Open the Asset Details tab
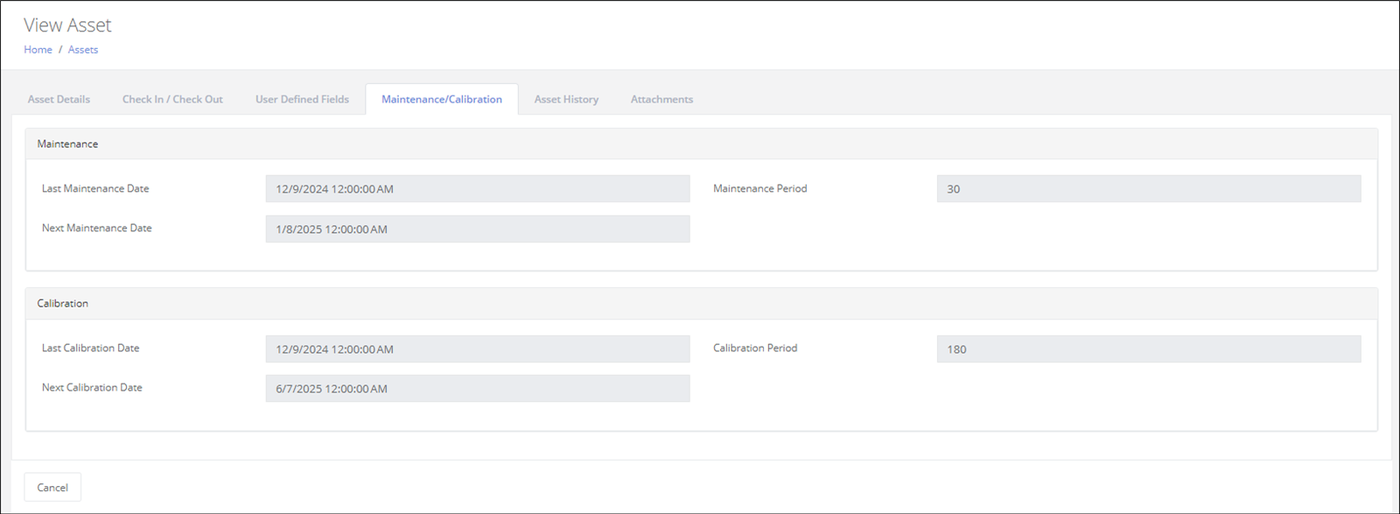The height and width of the screenshot is (514, 1400). [x=59, y=99]
